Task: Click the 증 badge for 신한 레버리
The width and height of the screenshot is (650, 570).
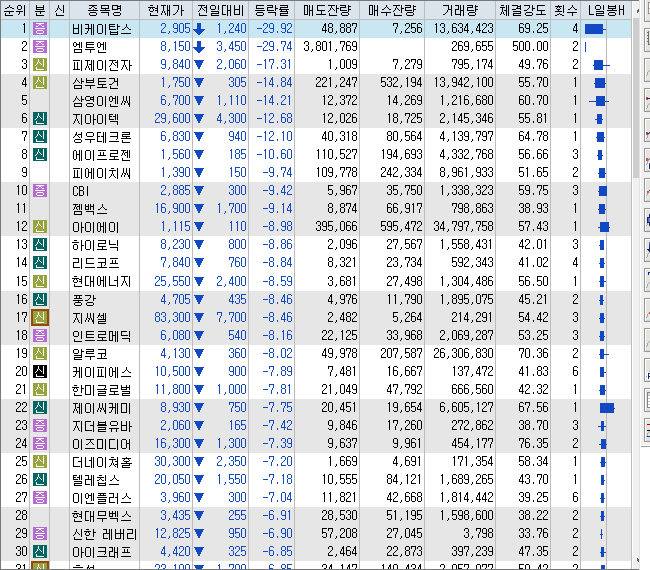Action: 40,534
